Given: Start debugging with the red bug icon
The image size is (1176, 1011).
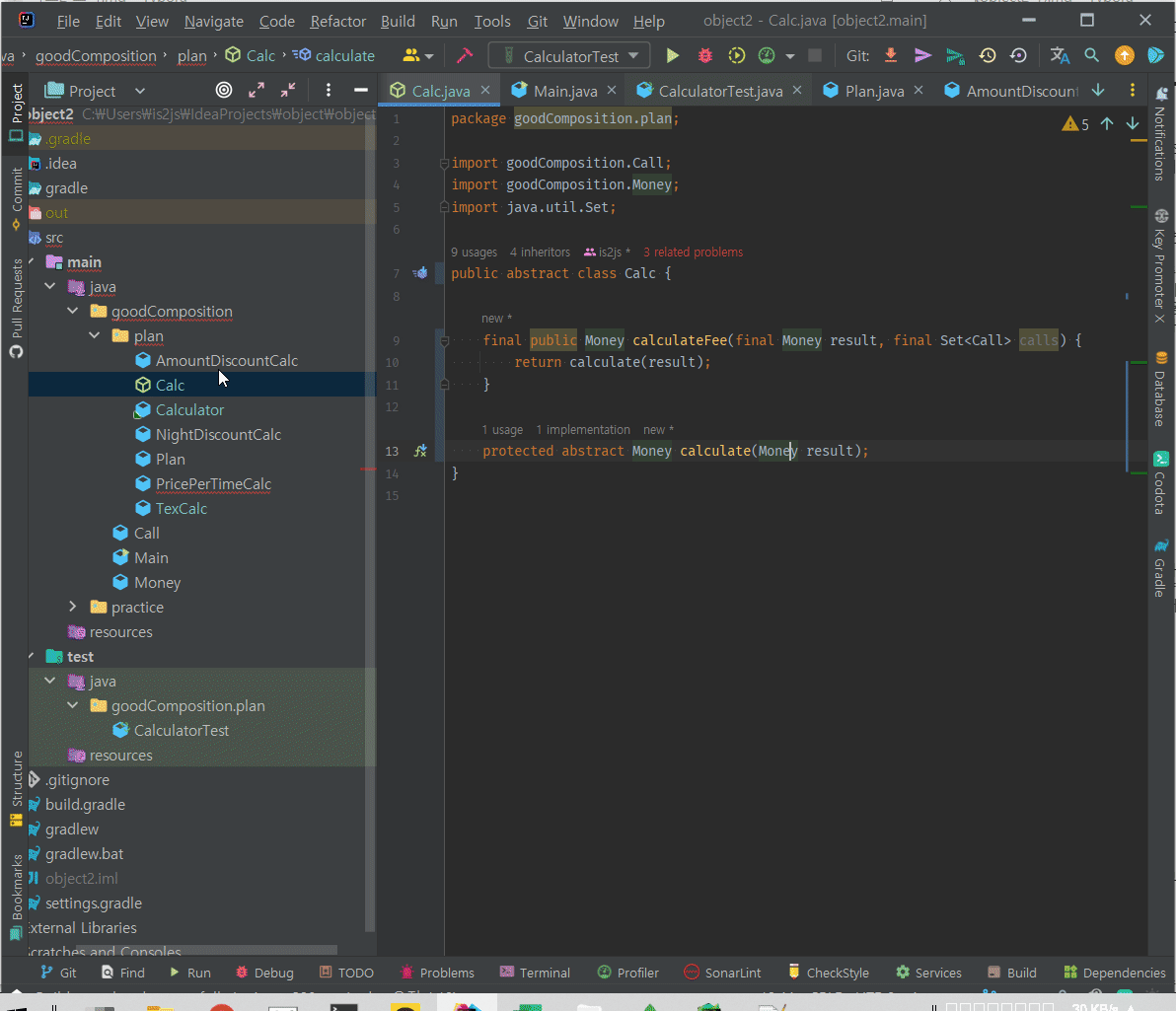Looking at the screenshot, I should (x=704, y=56).
